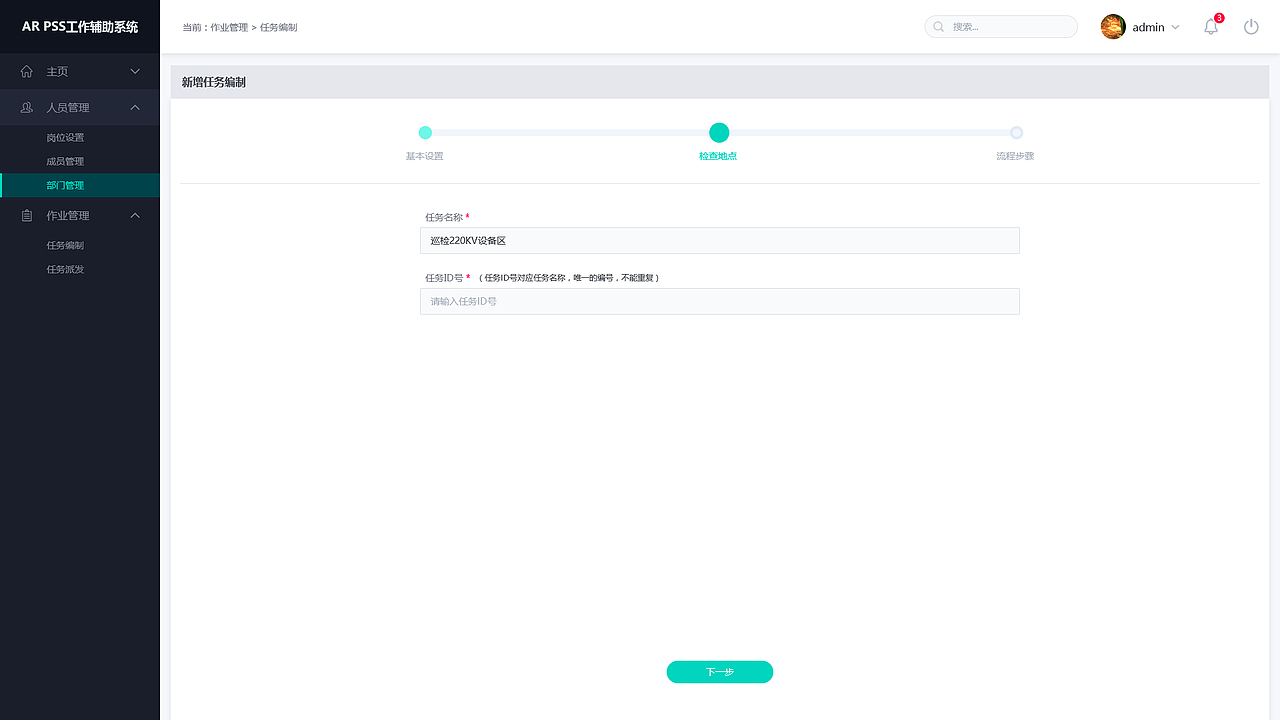Image resolution: width=1280 pixels, height=720 pixels.
Task: Click the 作业管理 breadcrumb link
Action: [229, 27]
